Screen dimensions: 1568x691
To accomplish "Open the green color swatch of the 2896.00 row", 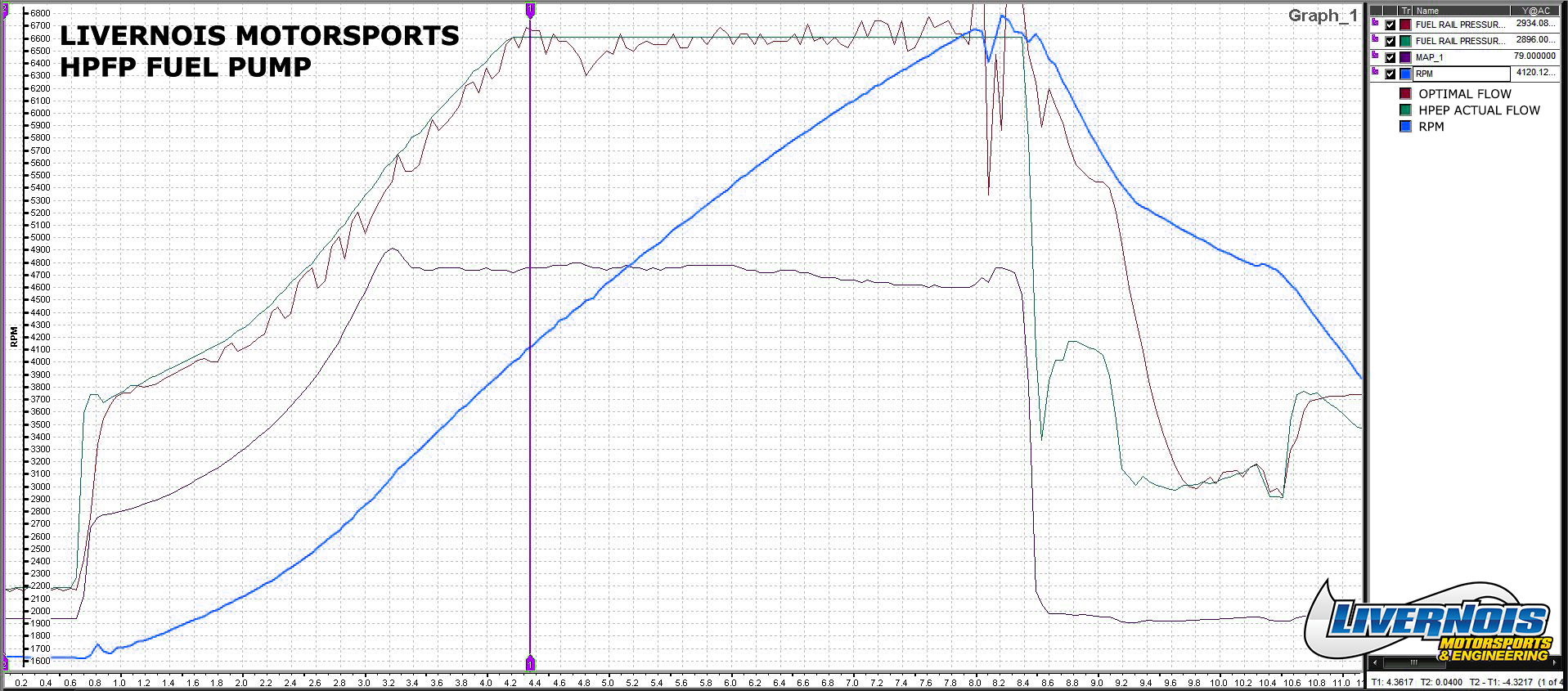I will coord(1405,41).
